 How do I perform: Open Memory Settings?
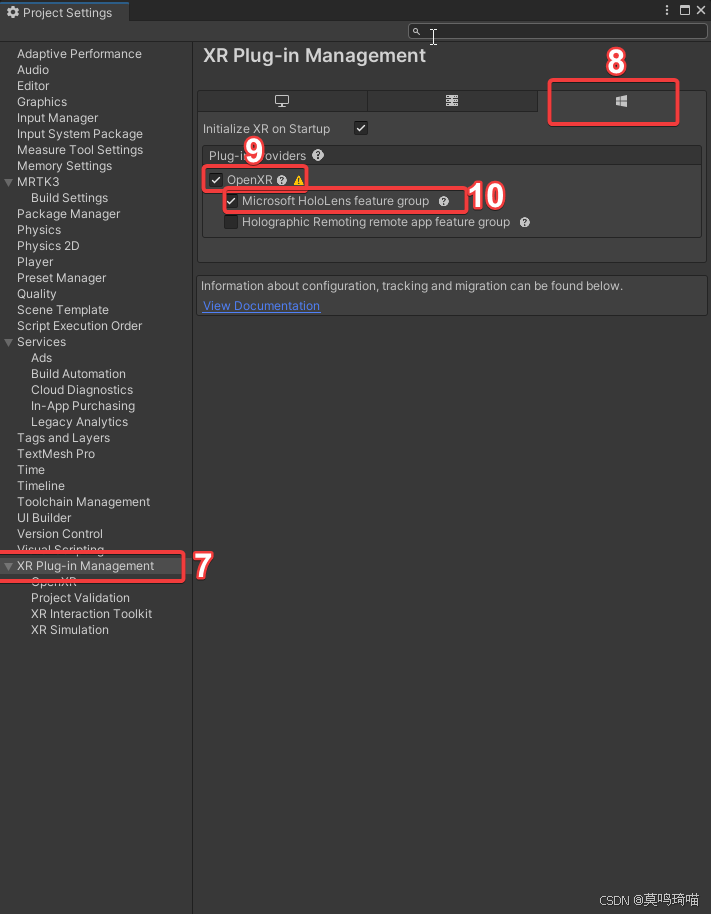[65, 166]
